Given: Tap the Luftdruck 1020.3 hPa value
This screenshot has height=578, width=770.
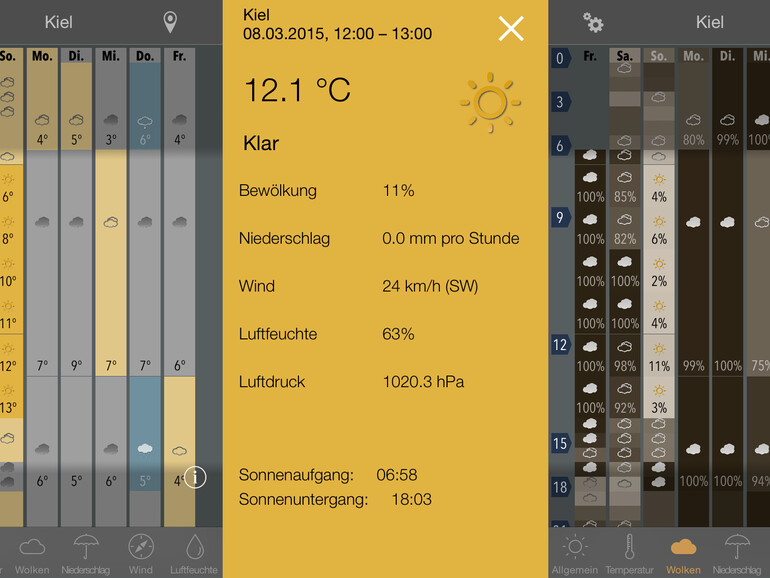Looking at the screenshot, I should pyautogui.click(x=423, y=382).
